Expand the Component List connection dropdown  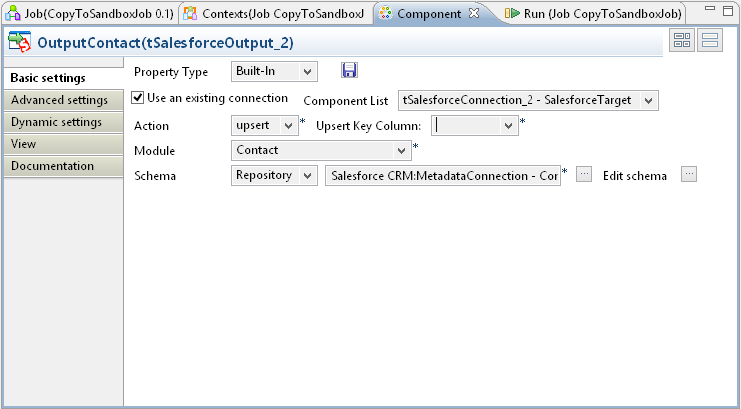click(528, 100)
